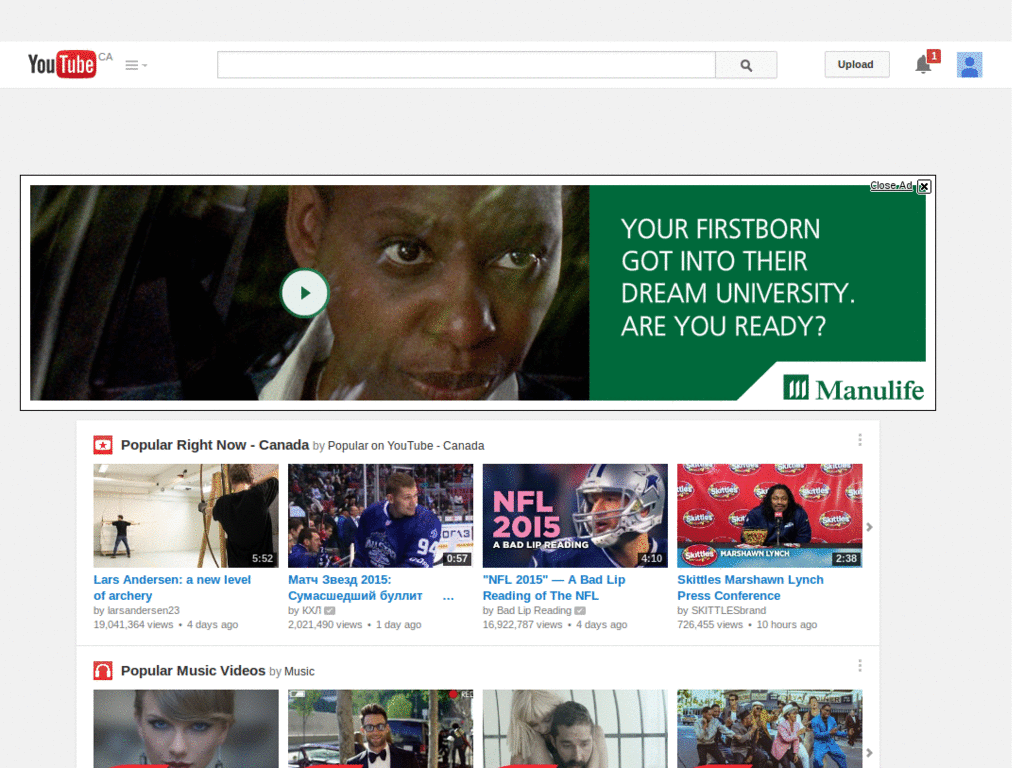Click the Popular Right Now star icon
The height and width of the screenshot is (768, 1024).
point(103,445)
